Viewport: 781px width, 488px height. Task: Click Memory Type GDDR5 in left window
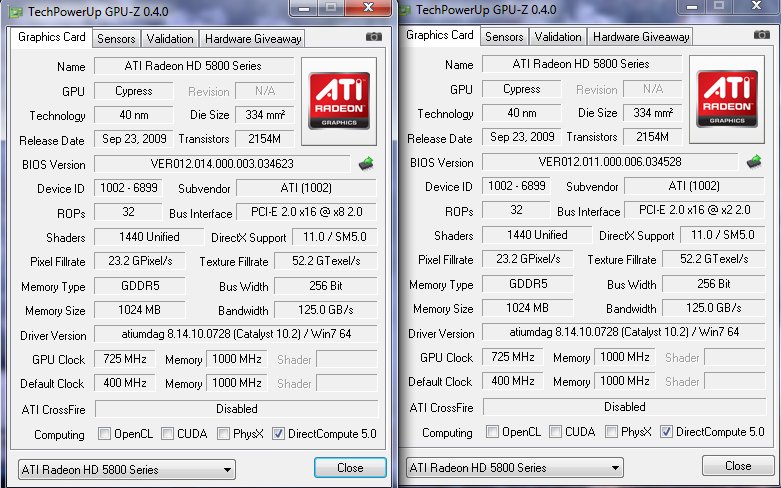(140, 286)
